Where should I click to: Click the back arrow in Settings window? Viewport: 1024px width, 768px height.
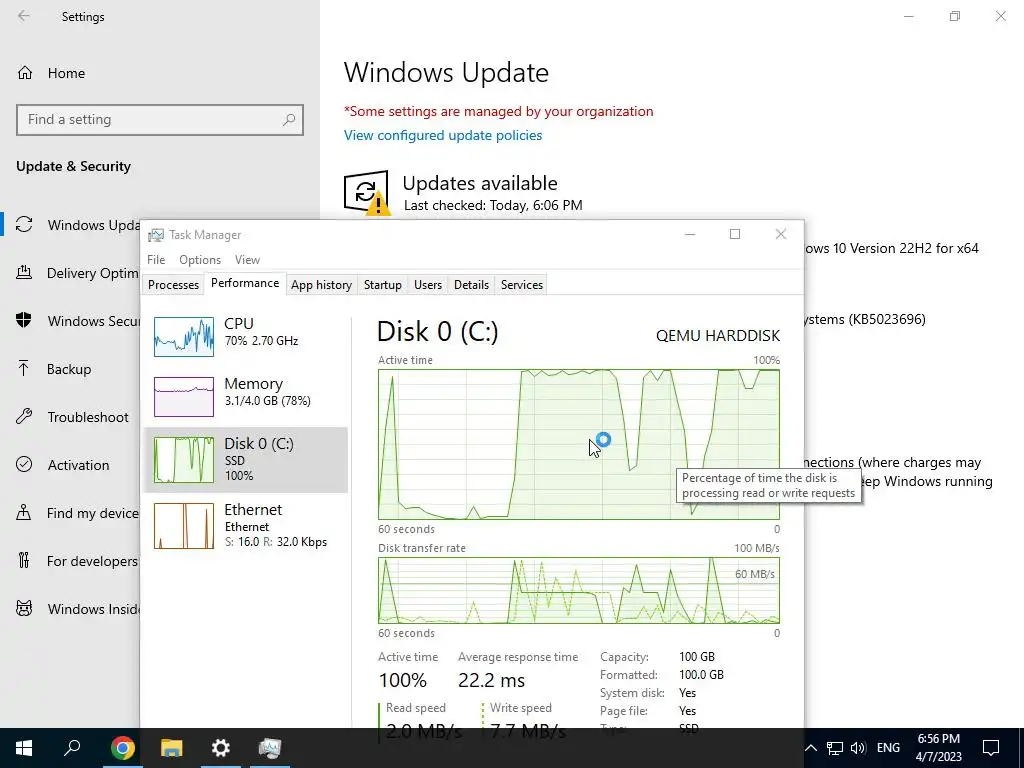24,16
